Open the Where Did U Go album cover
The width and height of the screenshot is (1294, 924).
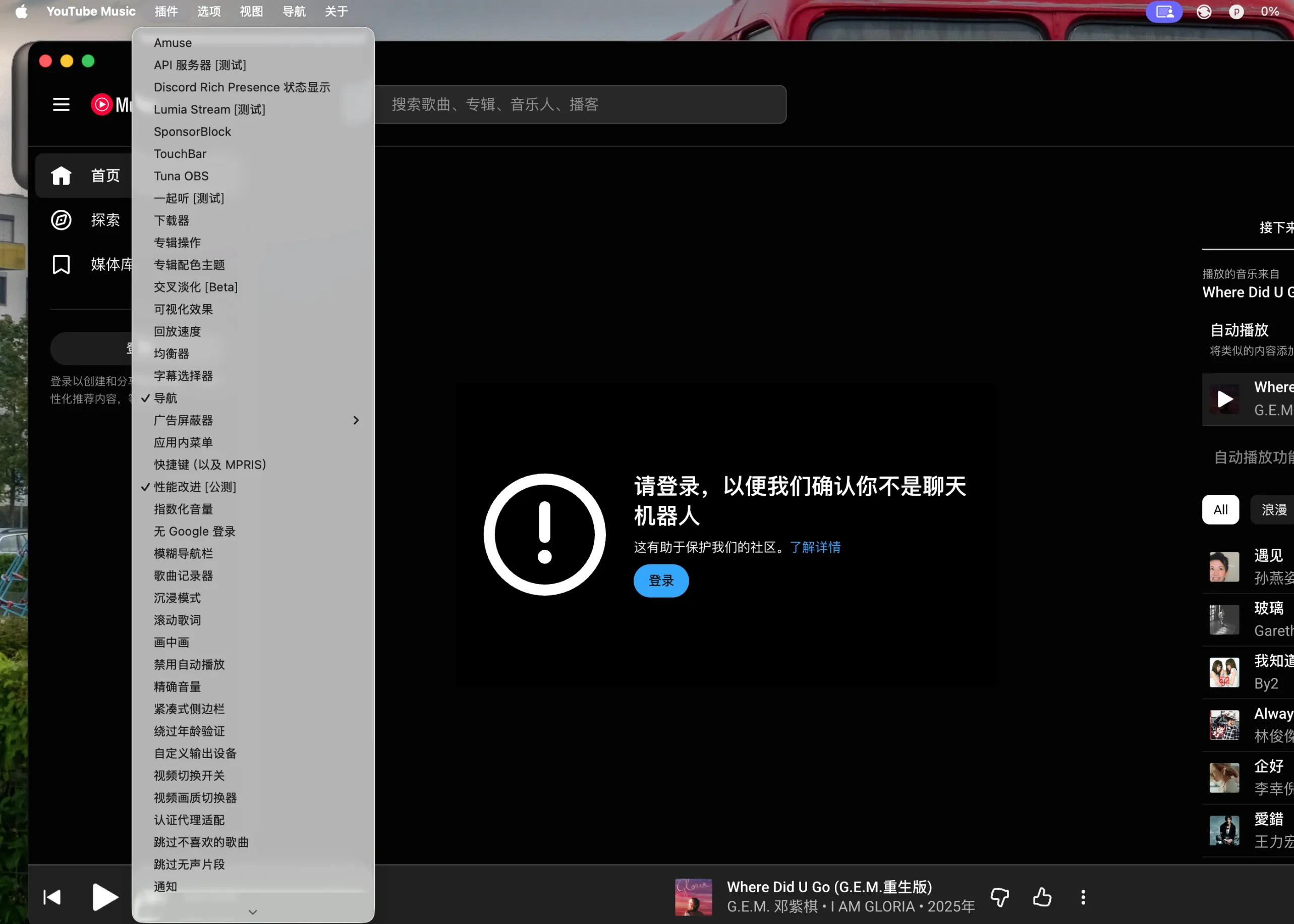click(x=693, y=897)
